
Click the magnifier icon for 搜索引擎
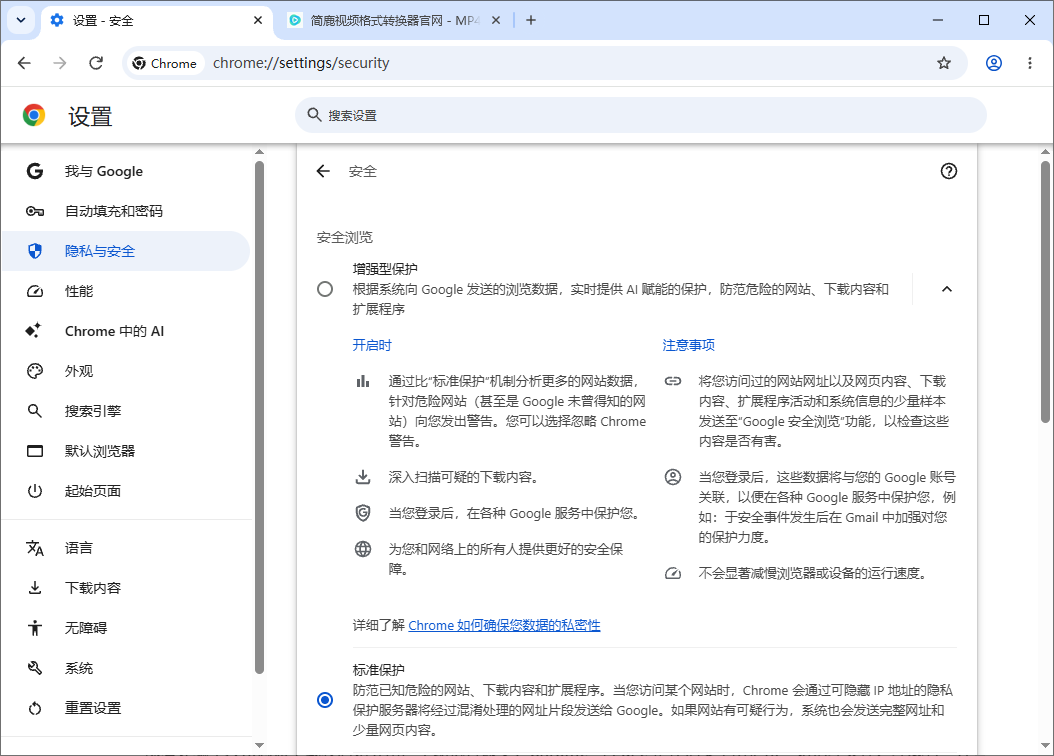(x=35, y=411)
